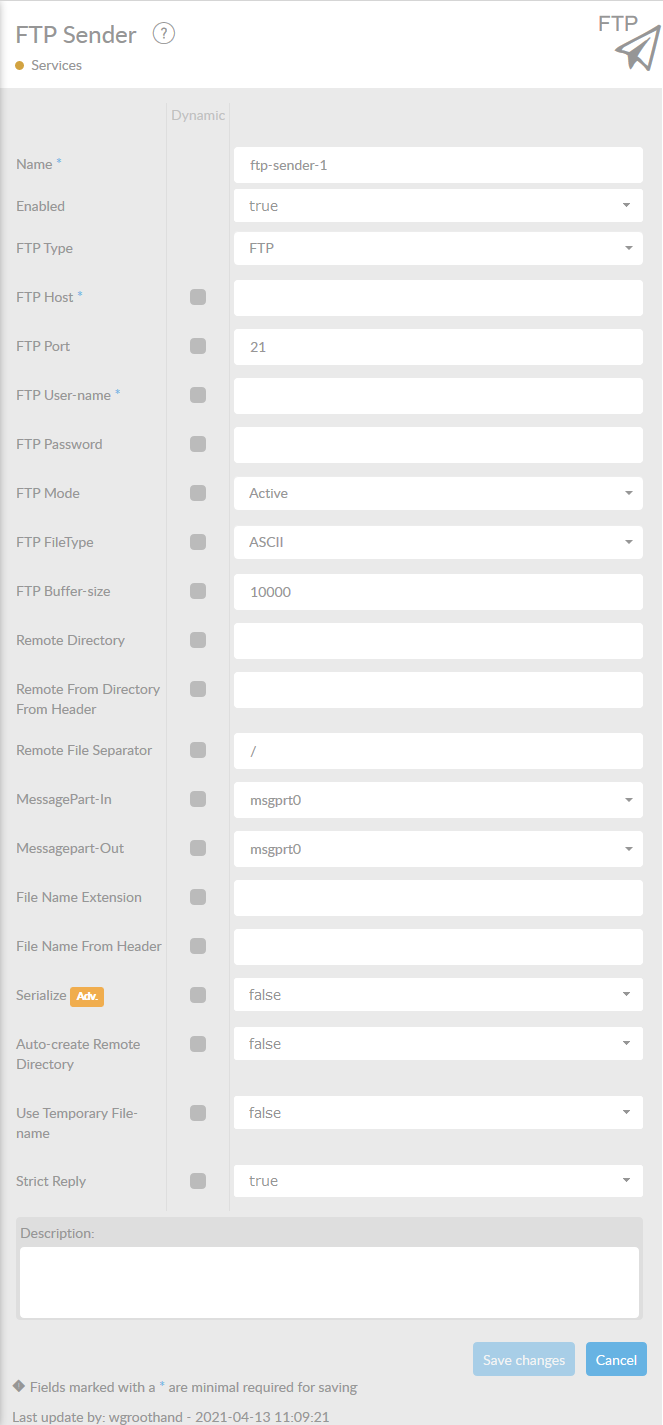This screenshot has height=1425, width=663.
Task: Click the Adv. badge next to Serialize
Action: (x=87, y=996)
